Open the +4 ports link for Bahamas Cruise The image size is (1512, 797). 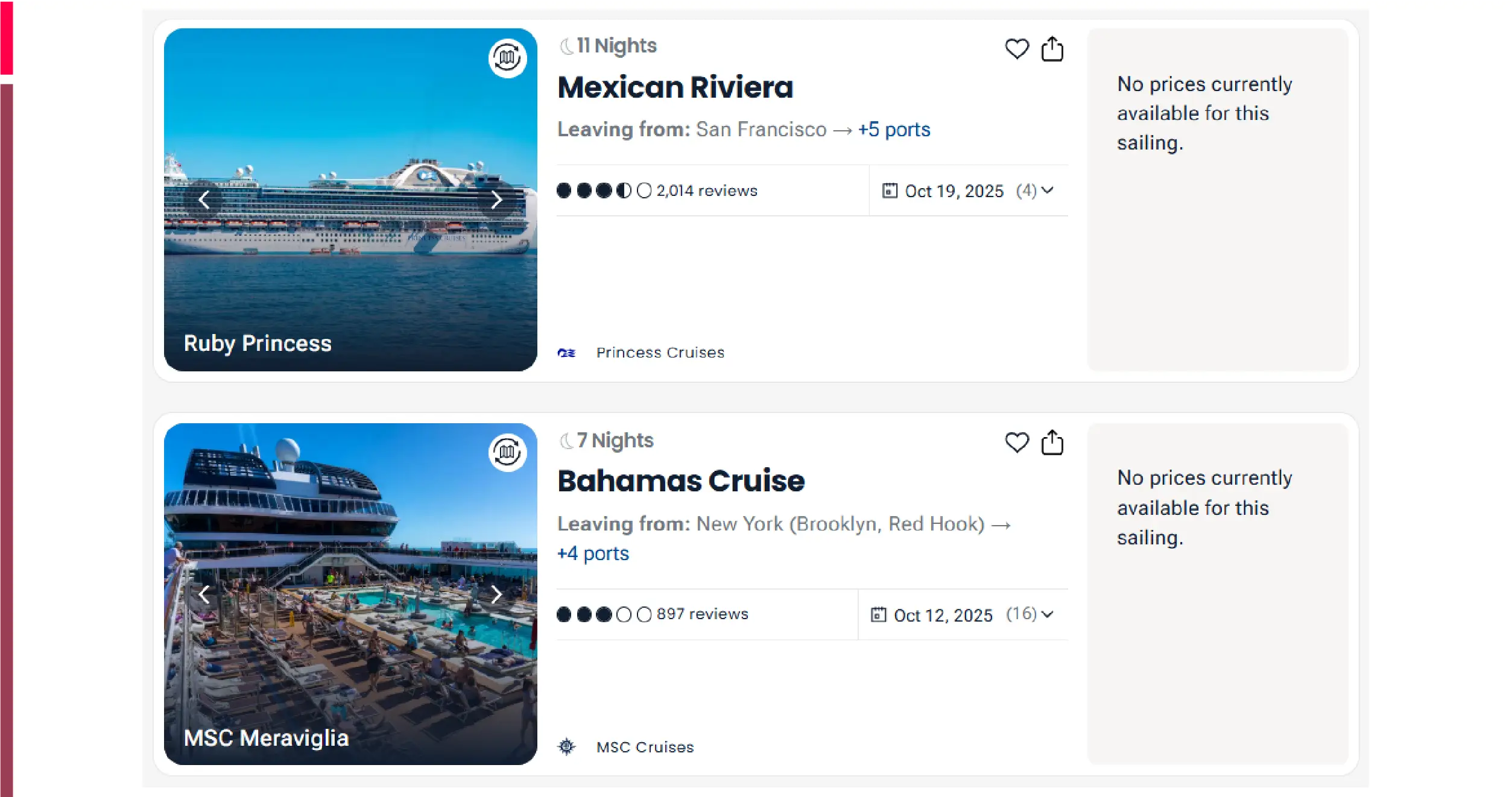coord(593,553)
